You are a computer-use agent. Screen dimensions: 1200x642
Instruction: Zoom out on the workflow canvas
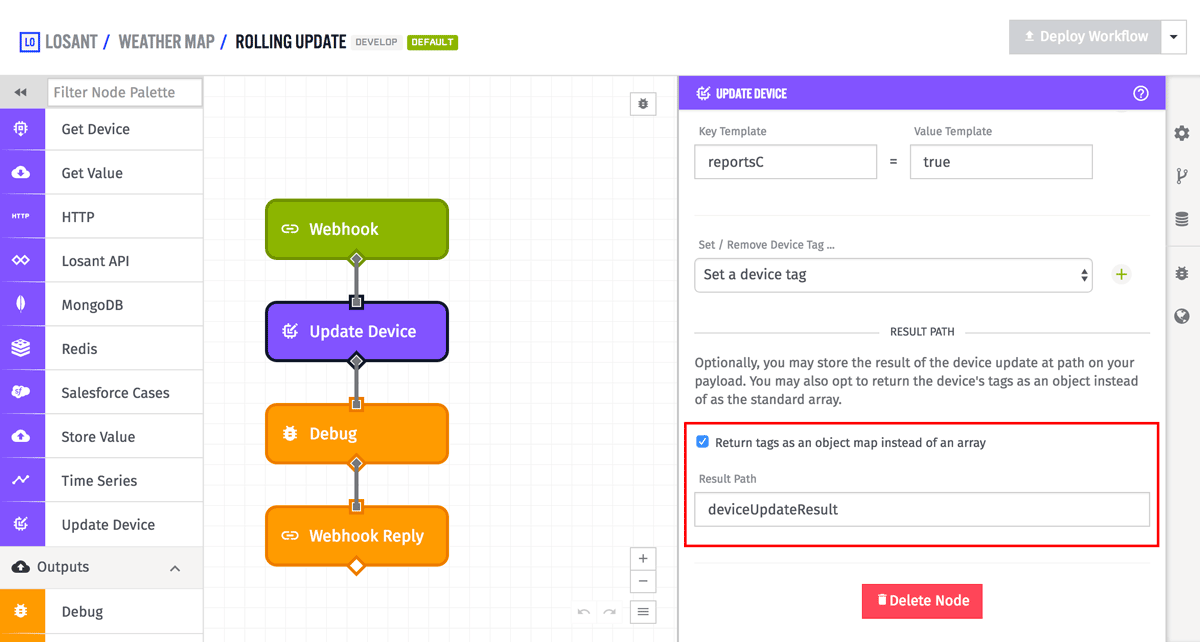643,581
